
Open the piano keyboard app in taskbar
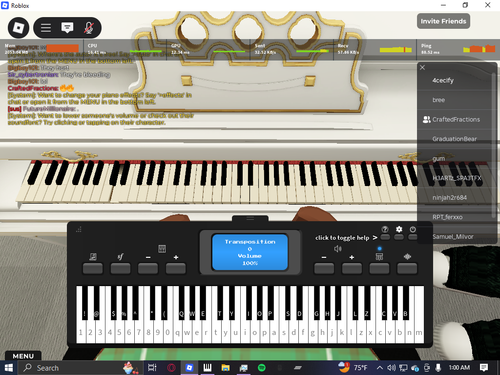coord(207,368)
